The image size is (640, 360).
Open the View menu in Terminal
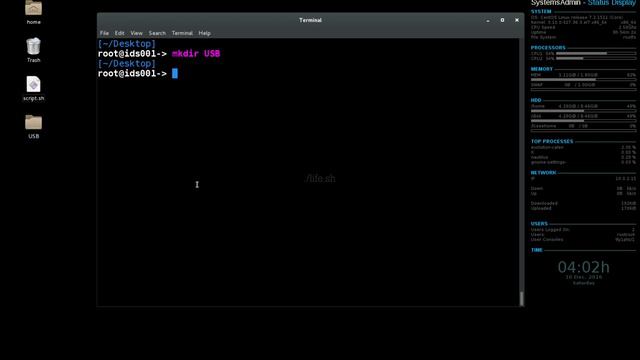(x=136, y=33)
